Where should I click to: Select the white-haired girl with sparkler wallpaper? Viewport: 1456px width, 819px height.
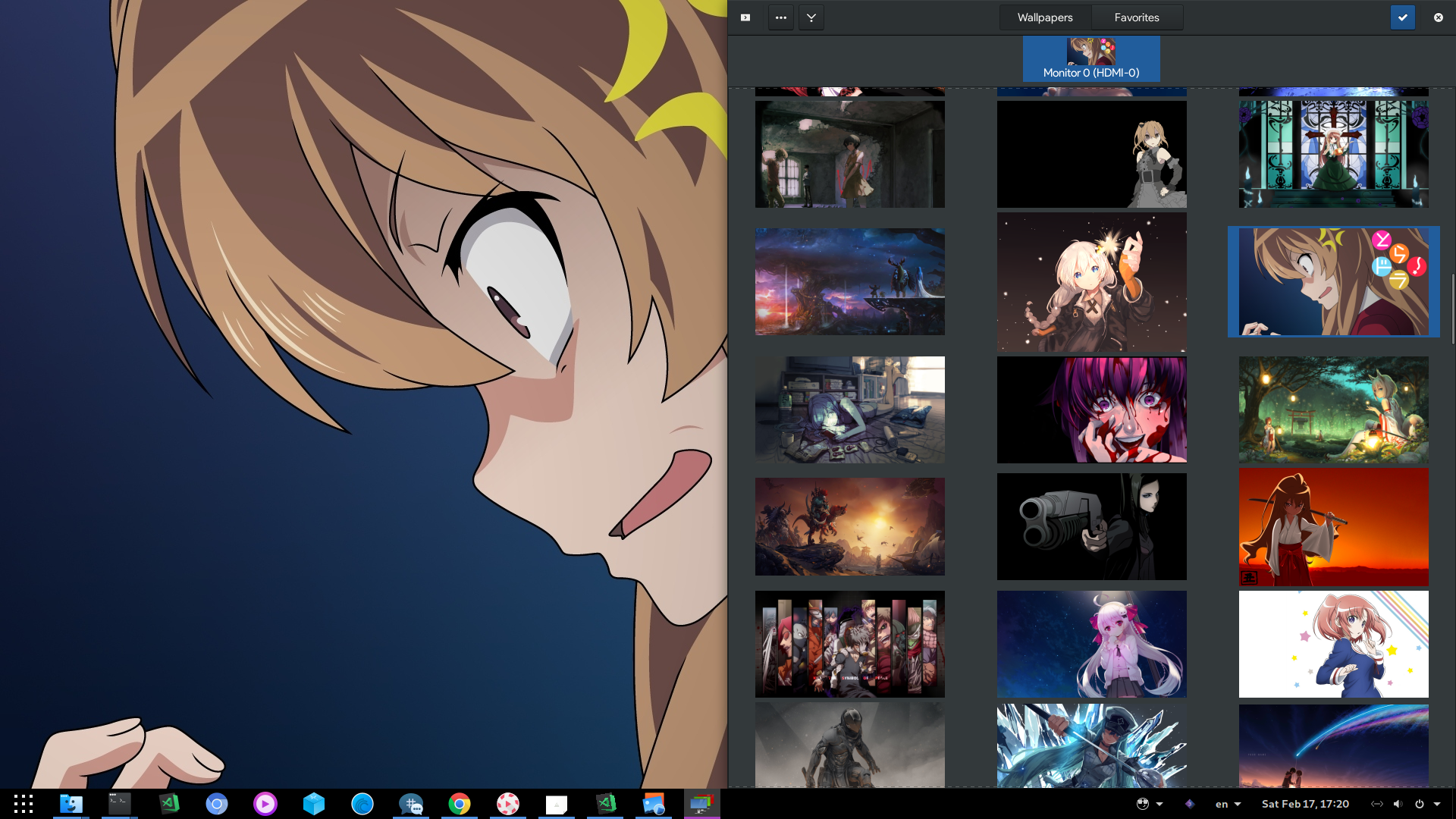coord(1091,281)
